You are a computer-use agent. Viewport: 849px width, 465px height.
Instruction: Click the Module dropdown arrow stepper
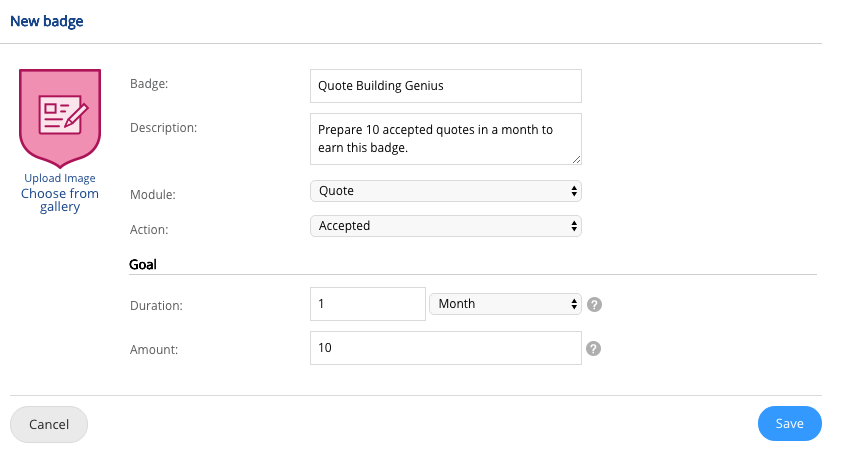[574, 191]
